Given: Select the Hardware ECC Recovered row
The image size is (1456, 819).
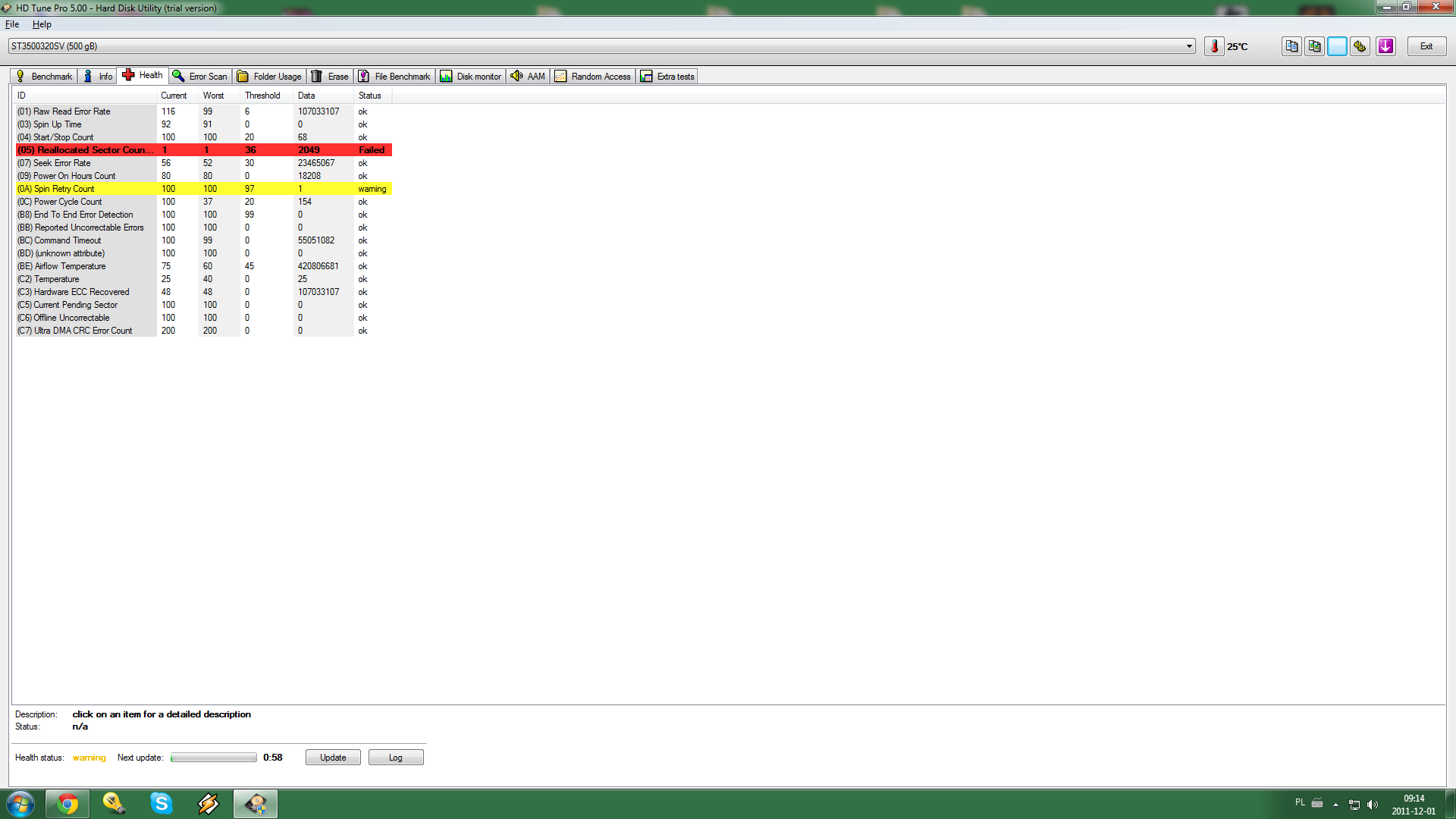Looking at the screenshot, I should 203,292.
